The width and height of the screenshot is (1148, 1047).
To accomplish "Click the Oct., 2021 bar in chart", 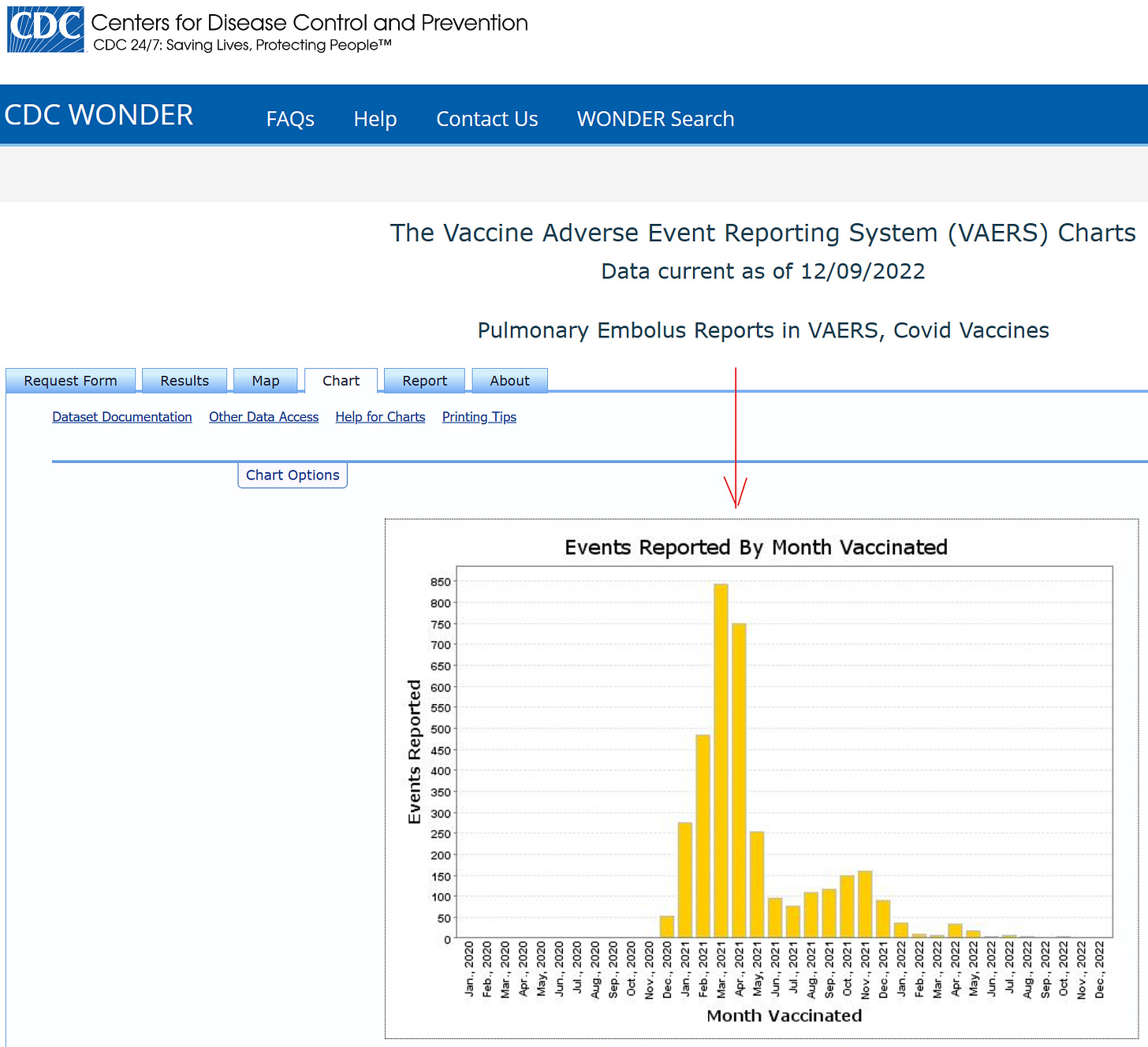I will [x=847, y=907].
